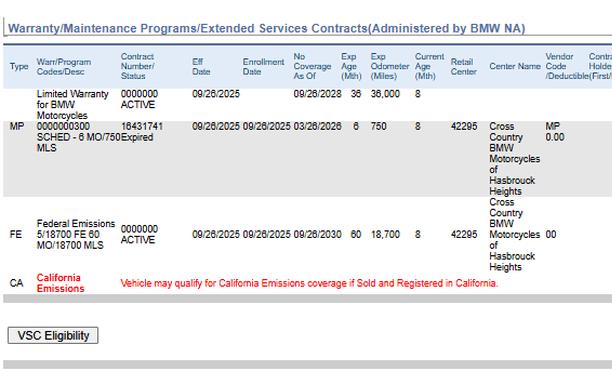Click the 'Center Name' column header
This screenshot has height=383, width=612.
pyautogui.click(x=515, y=66)
